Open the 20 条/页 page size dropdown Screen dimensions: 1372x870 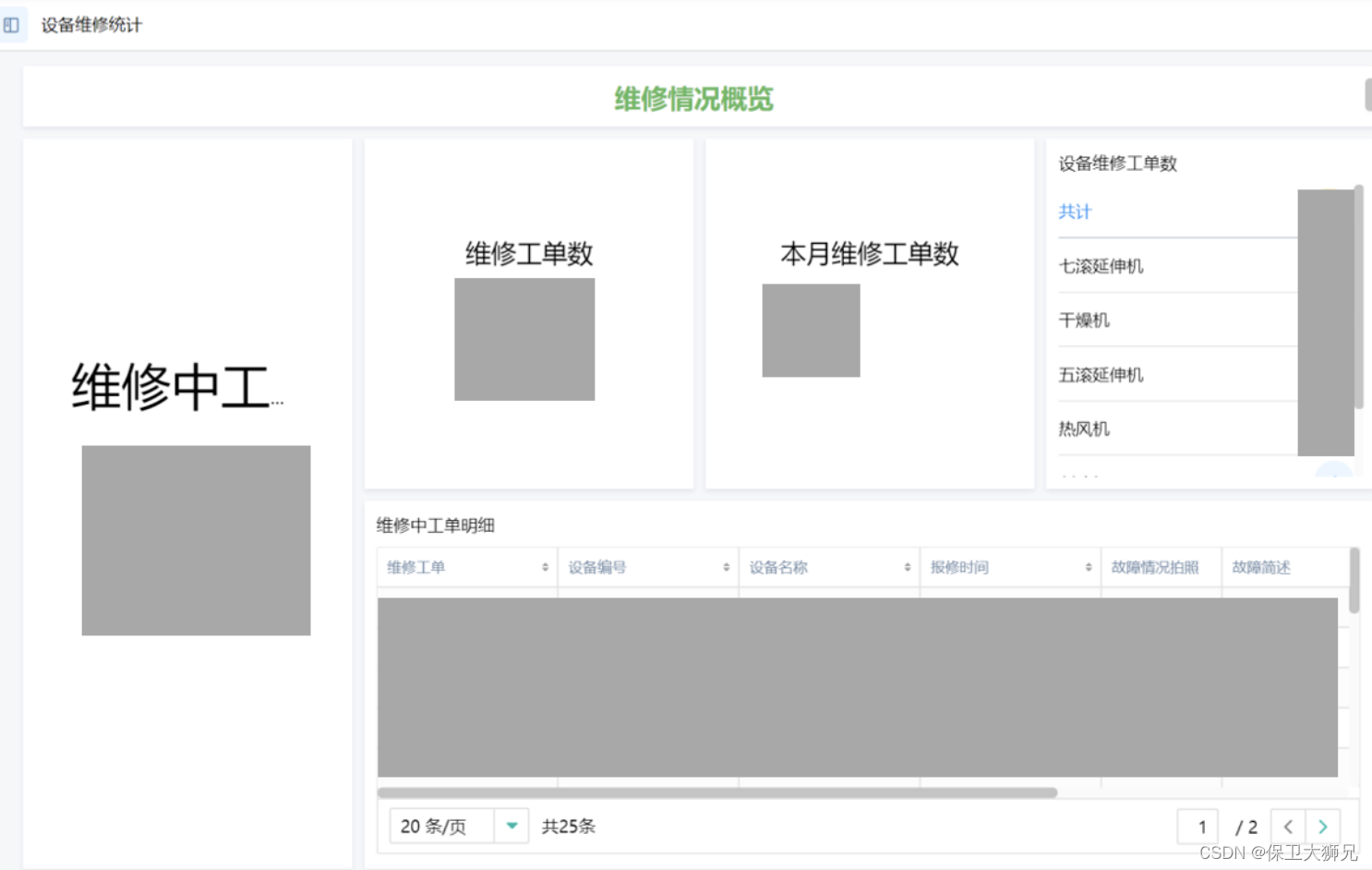tap(459, 827)
